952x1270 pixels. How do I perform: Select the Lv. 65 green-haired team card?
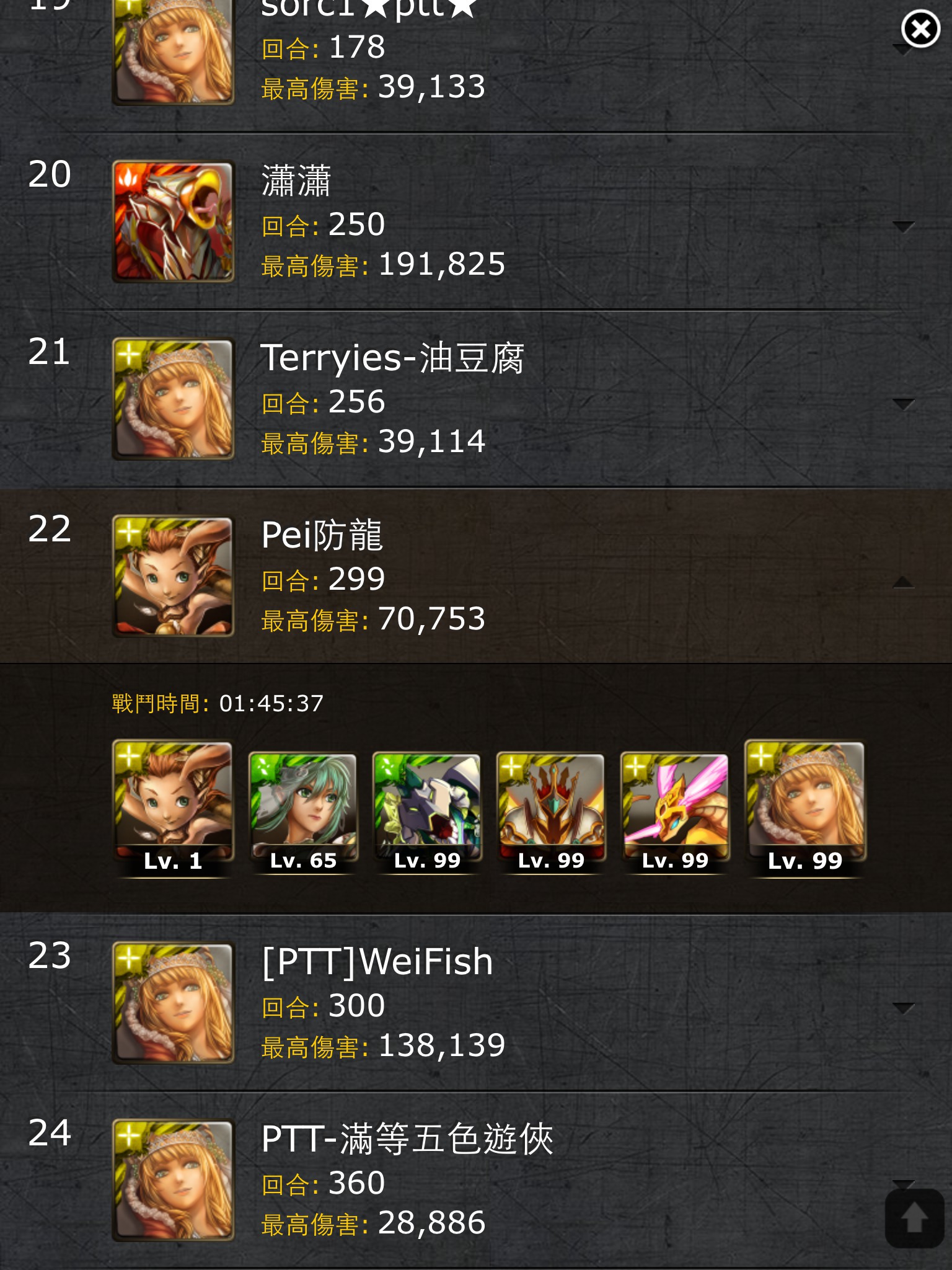(303, 813)
